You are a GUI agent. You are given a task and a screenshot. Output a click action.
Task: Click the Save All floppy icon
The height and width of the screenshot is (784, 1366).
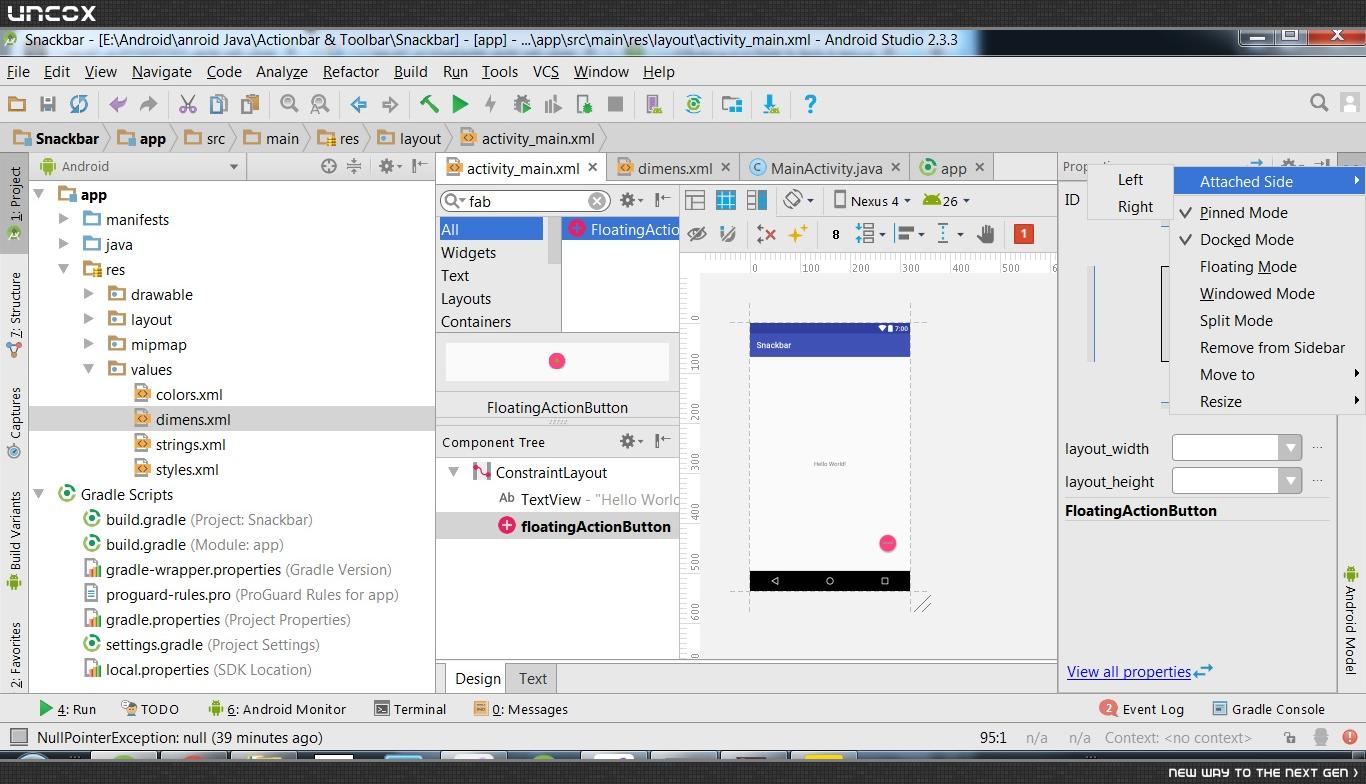(47, 104)
